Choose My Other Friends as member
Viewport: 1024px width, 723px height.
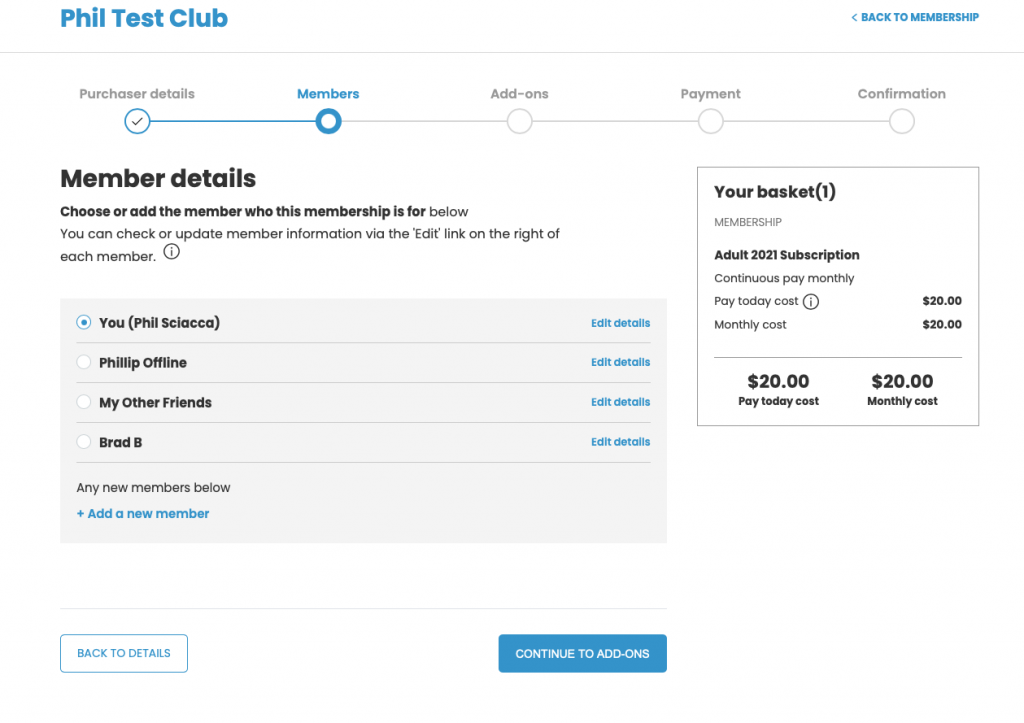click(x=84, y=402)
